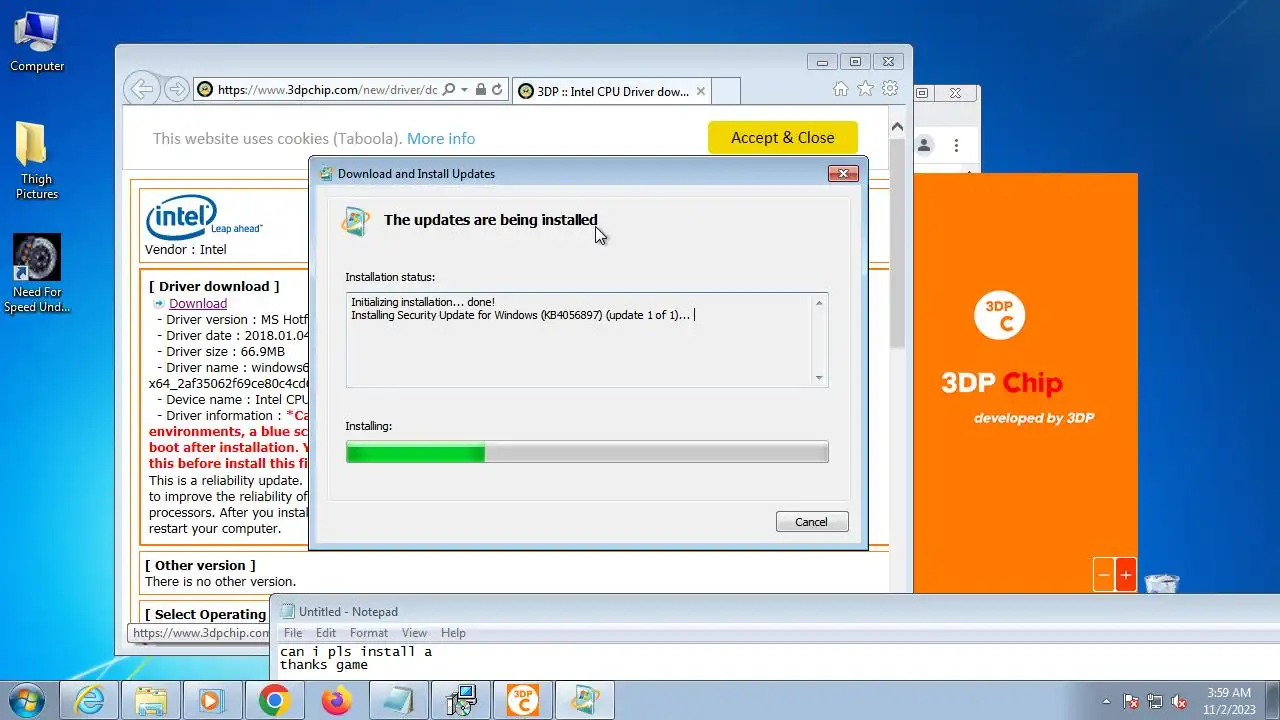
Task: Open the Windows Start orb
Action: coord(26,700)
